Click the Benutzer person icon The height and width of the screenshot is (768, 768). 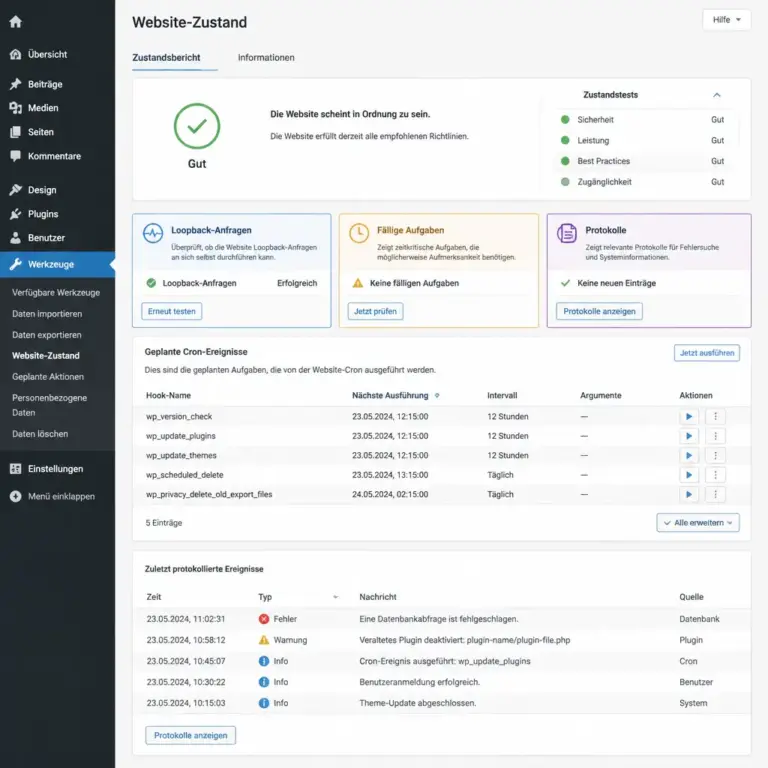pyautogui.click(x=16, y=238)
